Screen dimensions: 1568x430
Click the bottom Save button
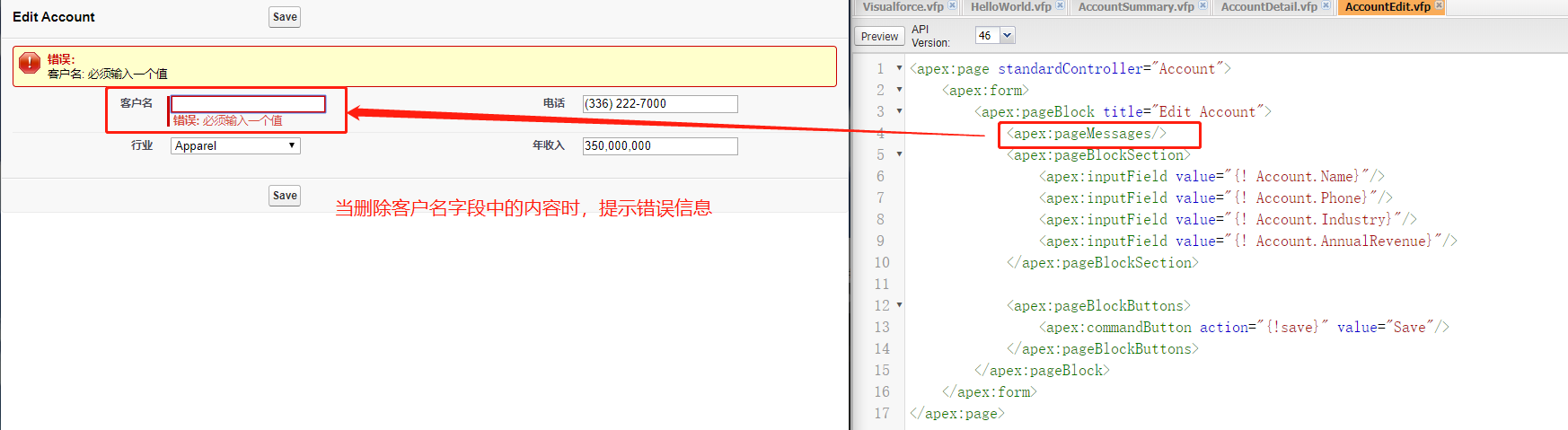pyautogui.click(x=285, y=196)
